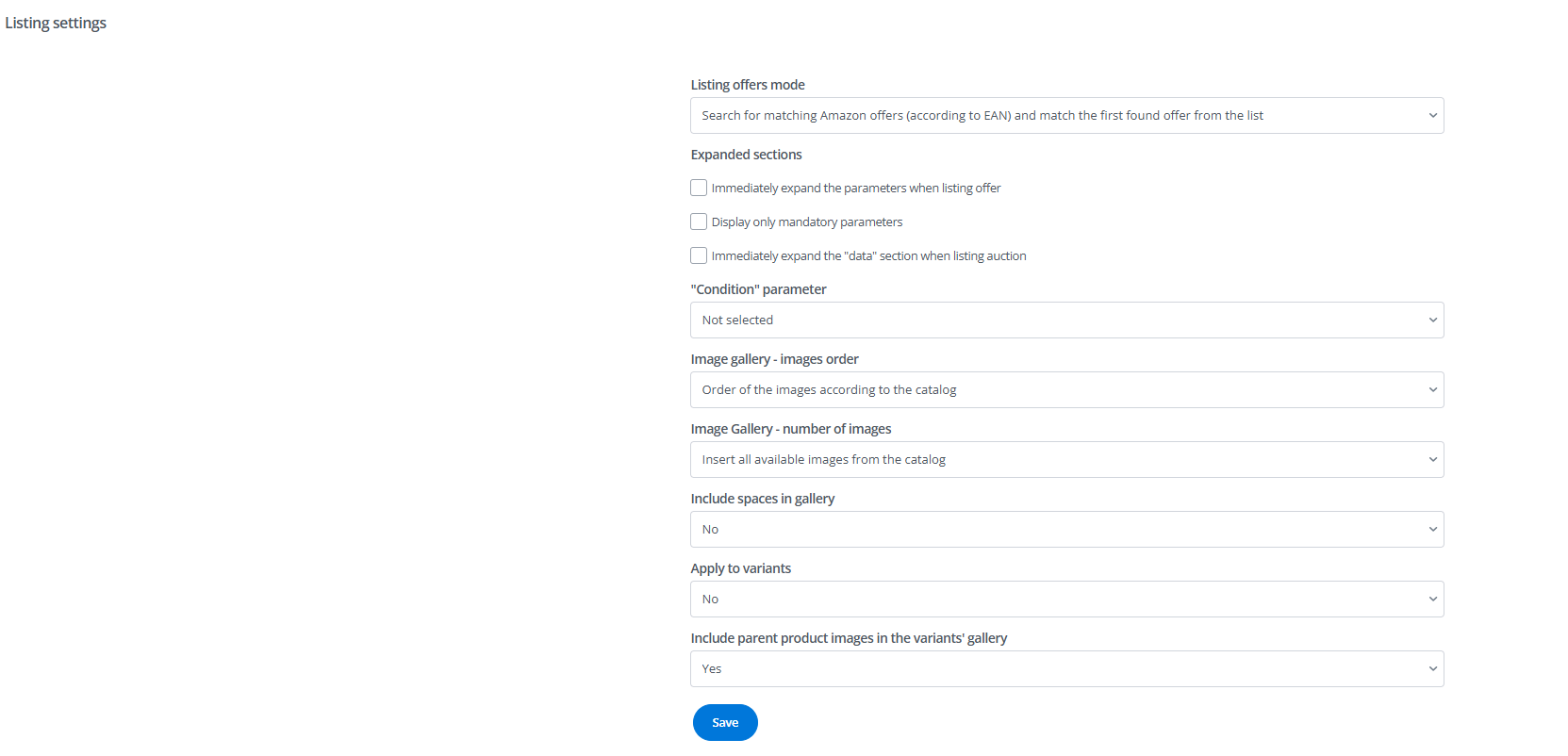Expand the "Condition" parameter dropdown

point(1066,320)
